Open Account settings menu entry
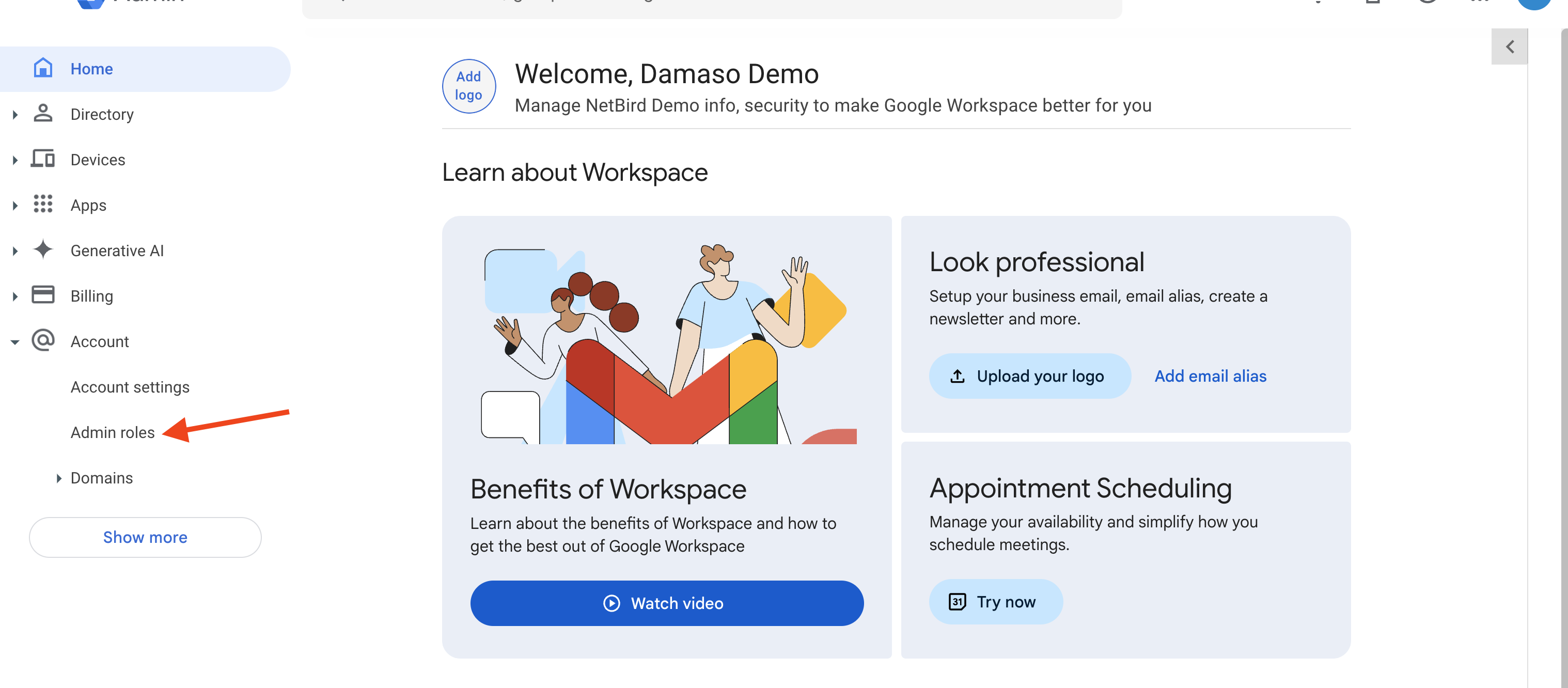The width and height of the screenshot is (1568, 688). point(129,387)
